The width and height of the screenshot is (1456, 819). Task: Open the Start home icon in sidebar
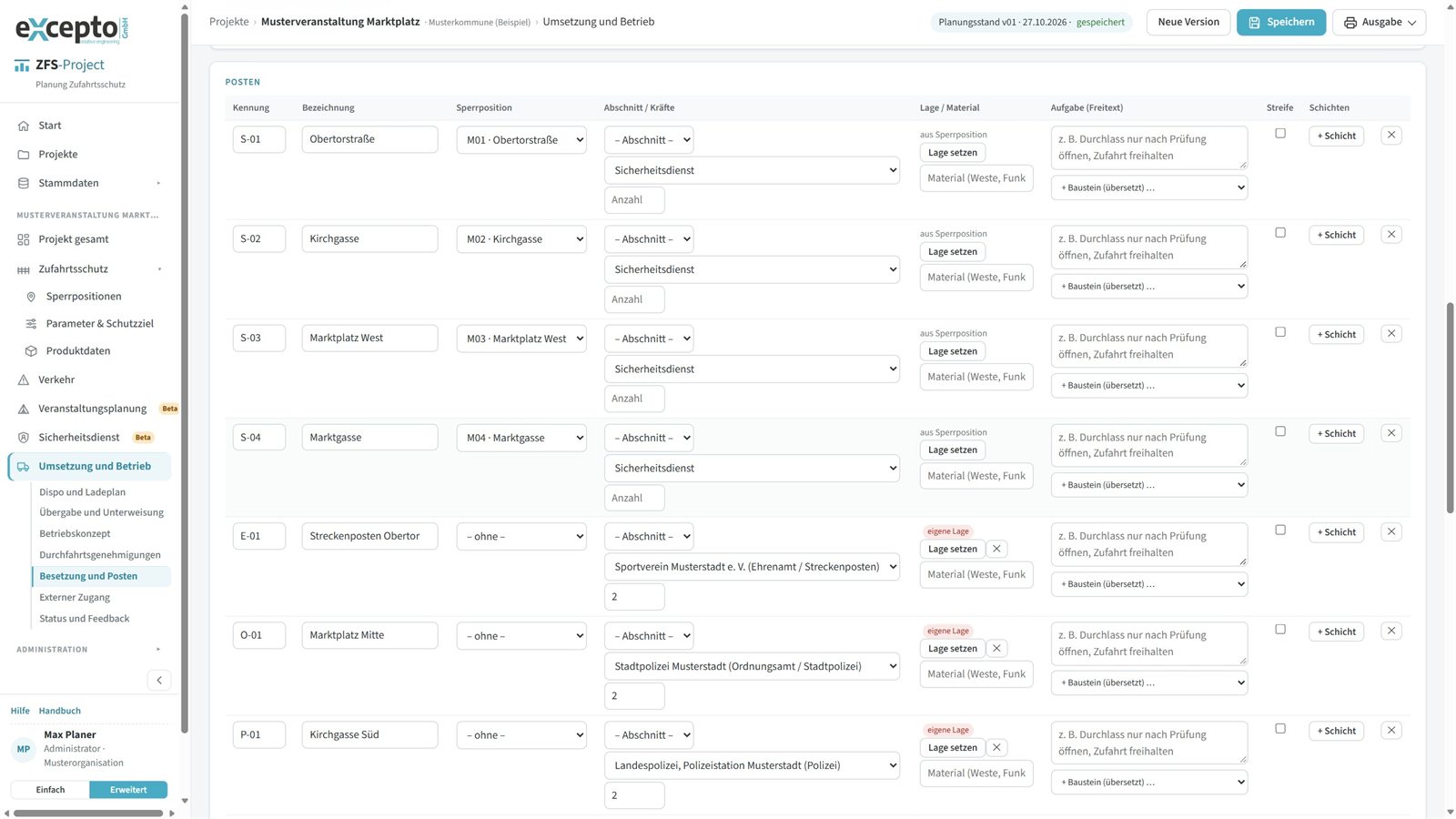tap(24, 126)
